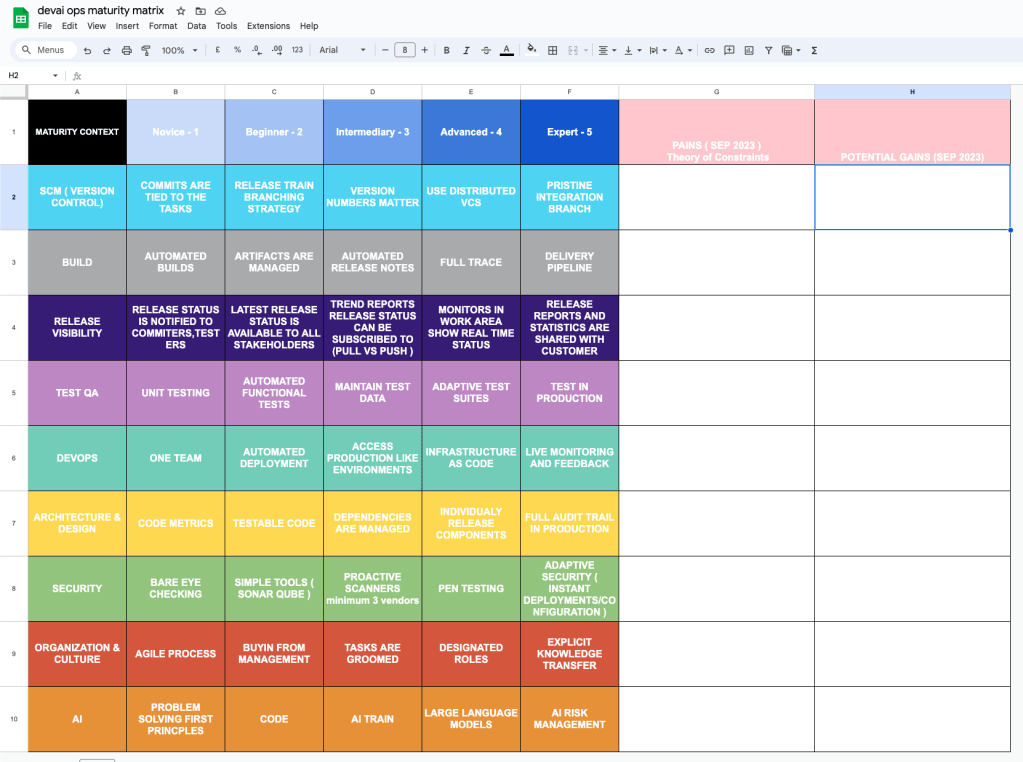Image resolution: width=1023 pixels, height=762 pixels.
Task: Toggle bold formatting
Action: click(447, 50)
